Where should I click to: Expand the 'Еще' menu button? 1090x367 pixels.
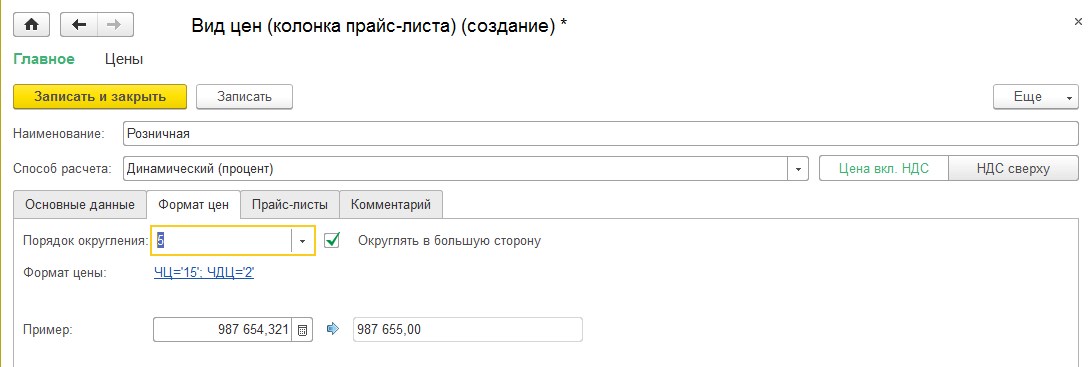pos(1035,97)
